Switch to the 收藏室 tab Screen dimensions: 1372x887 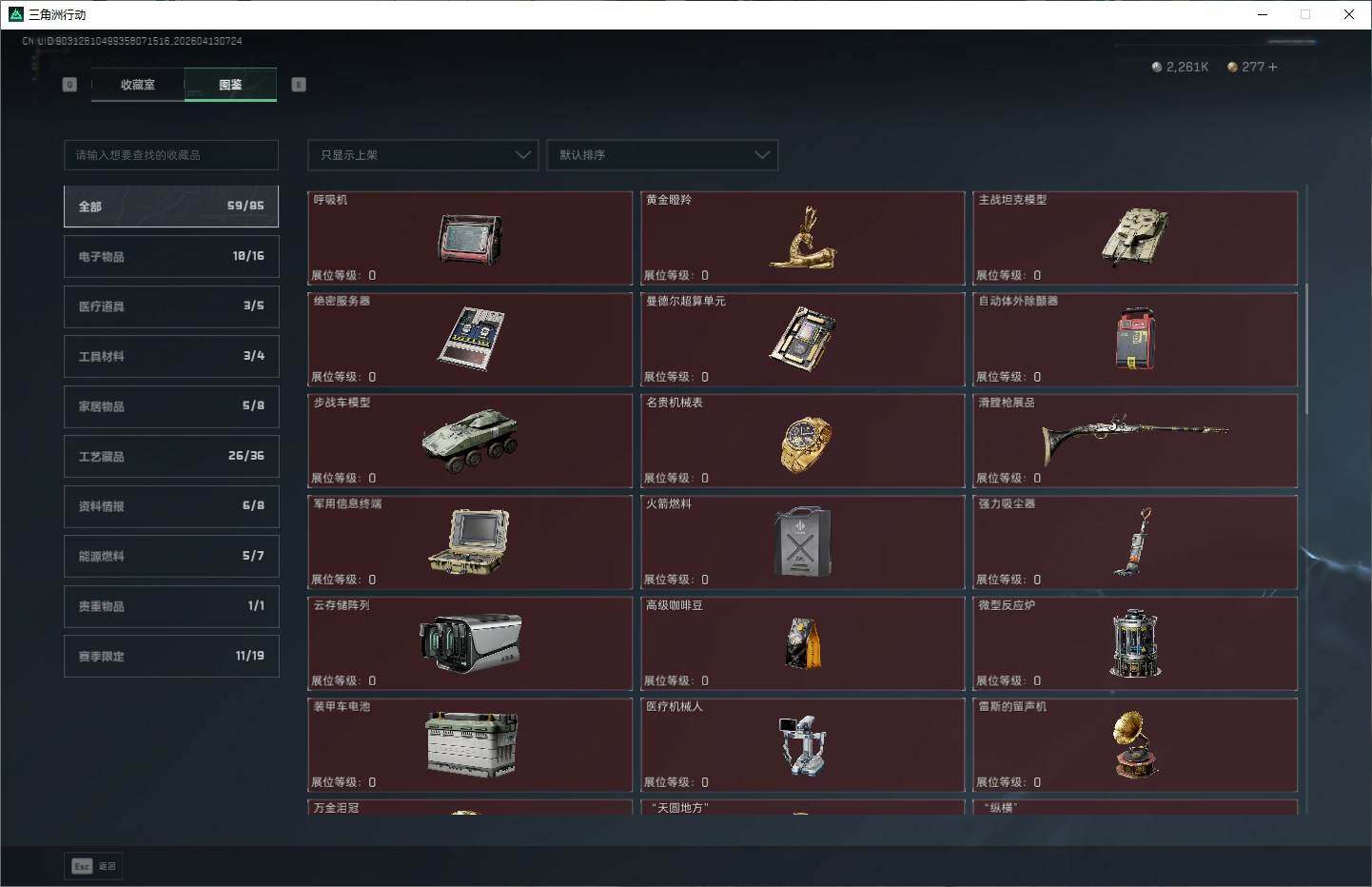(x=138, y=85)
